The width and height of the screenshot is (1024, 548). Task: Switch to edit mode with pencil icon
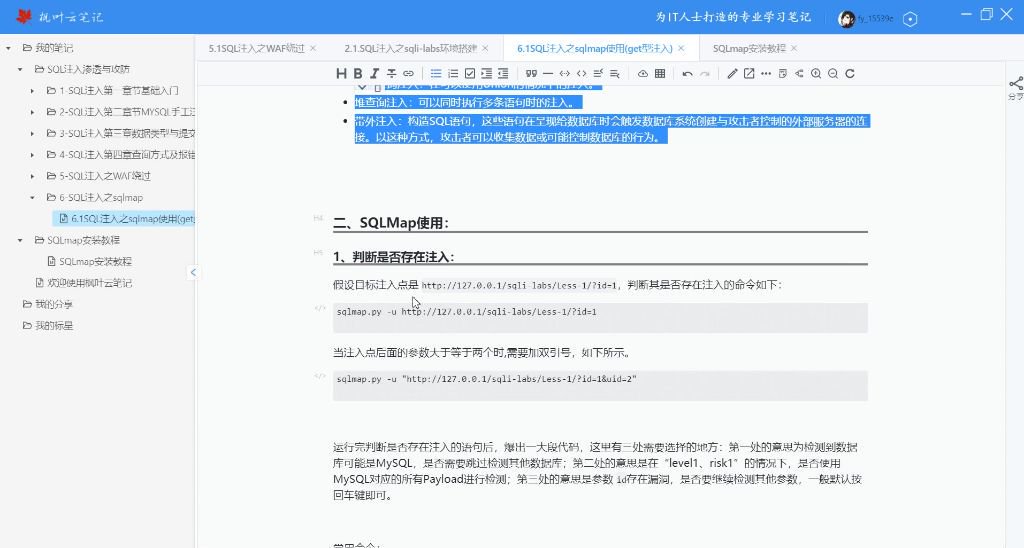(x=732, y=74)
